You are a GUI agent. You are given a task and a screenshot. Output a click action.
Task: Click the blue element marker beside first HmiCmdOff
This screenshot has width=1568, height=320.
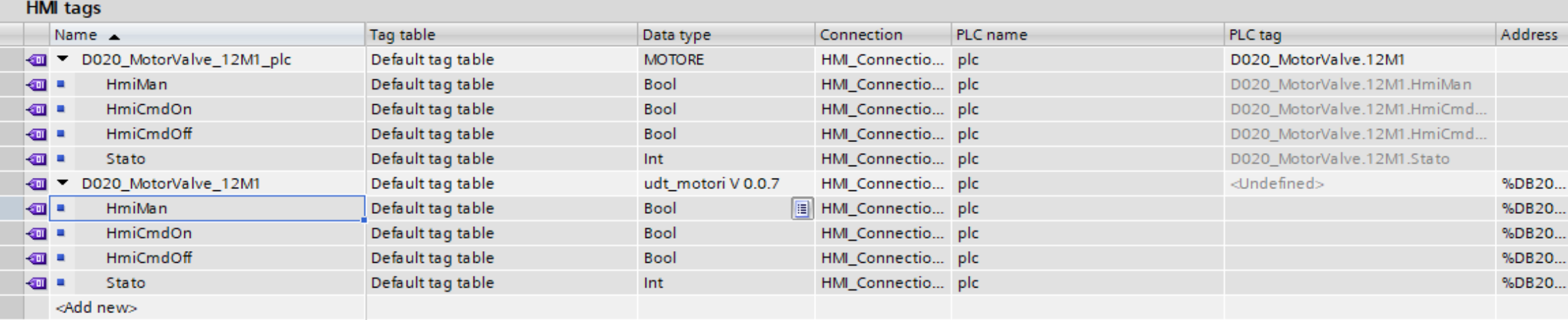point(61,134)
